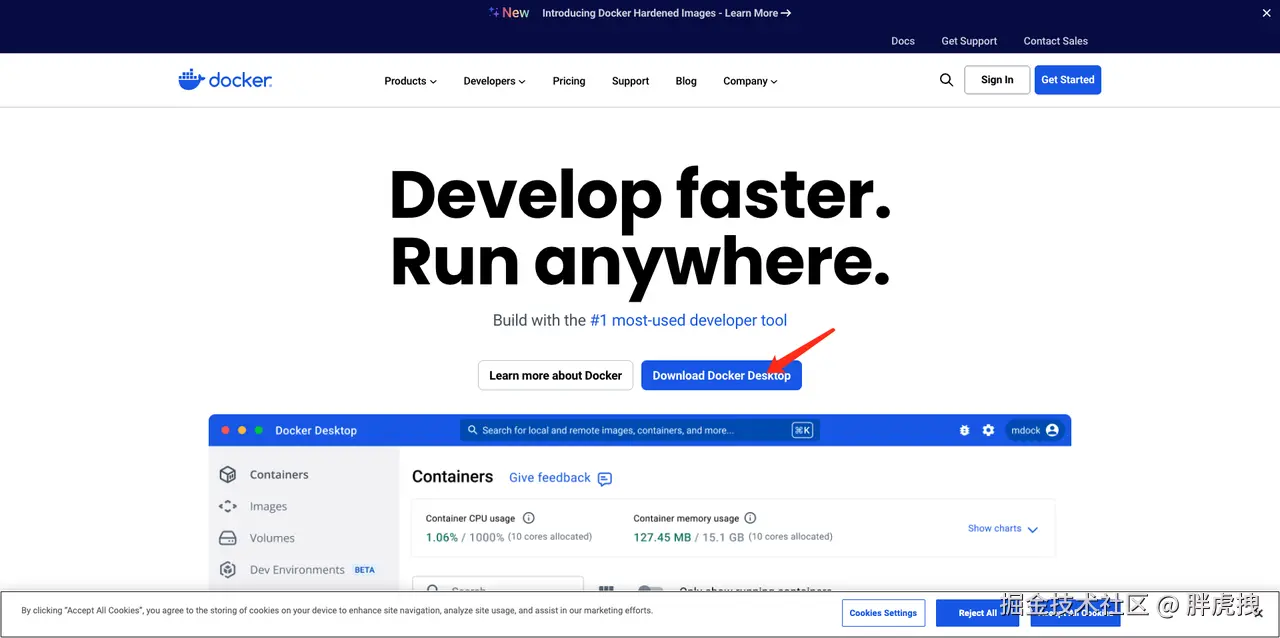
Task: Click the Get Started button
Action: (1068, 80)
